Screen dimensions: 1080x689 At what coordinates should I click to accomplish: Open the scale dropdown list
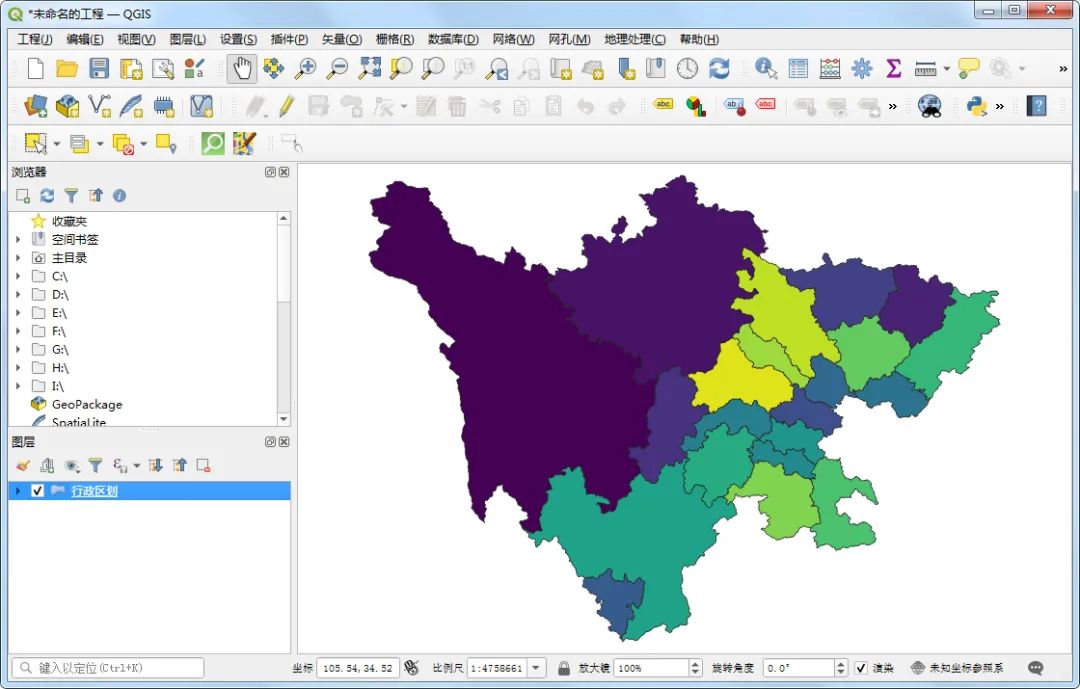click(535, 668)
